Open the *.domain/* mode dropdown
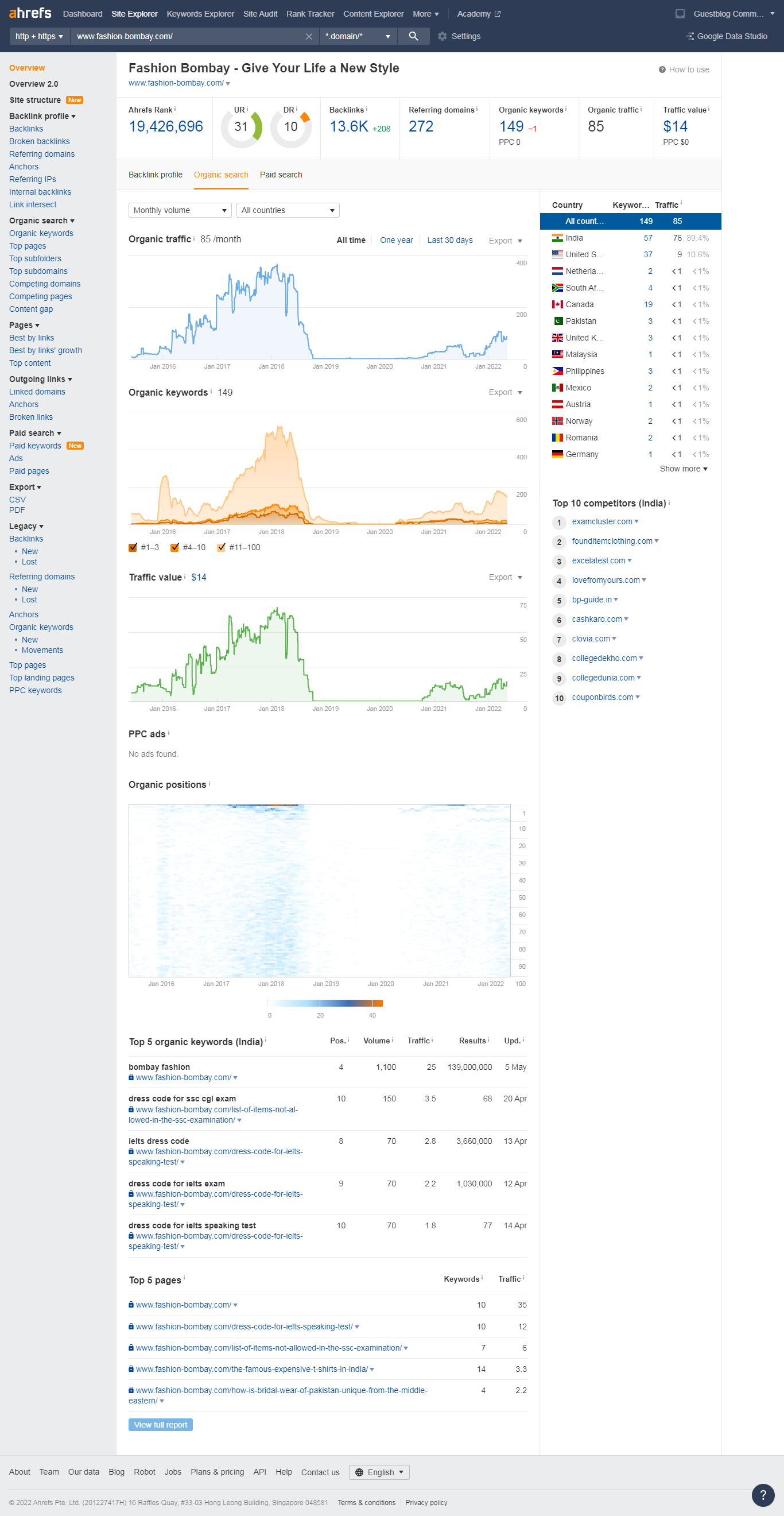The image size is (784, 1516). [358, 37]
